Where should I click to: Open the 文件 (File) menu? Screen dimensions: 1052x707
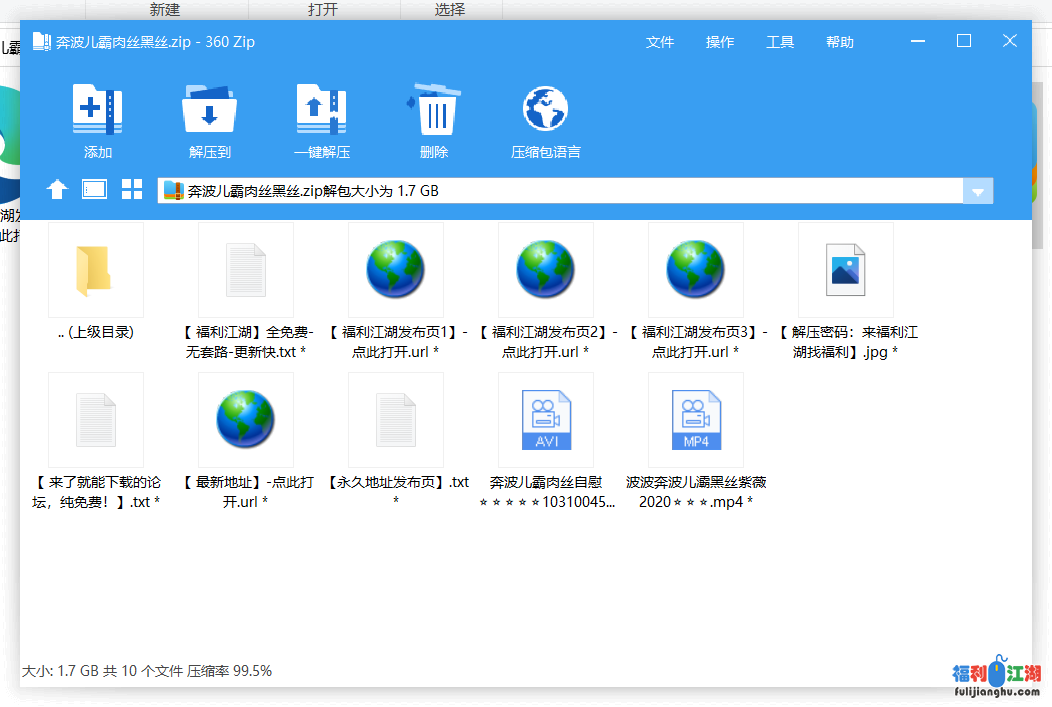point(660,42)
